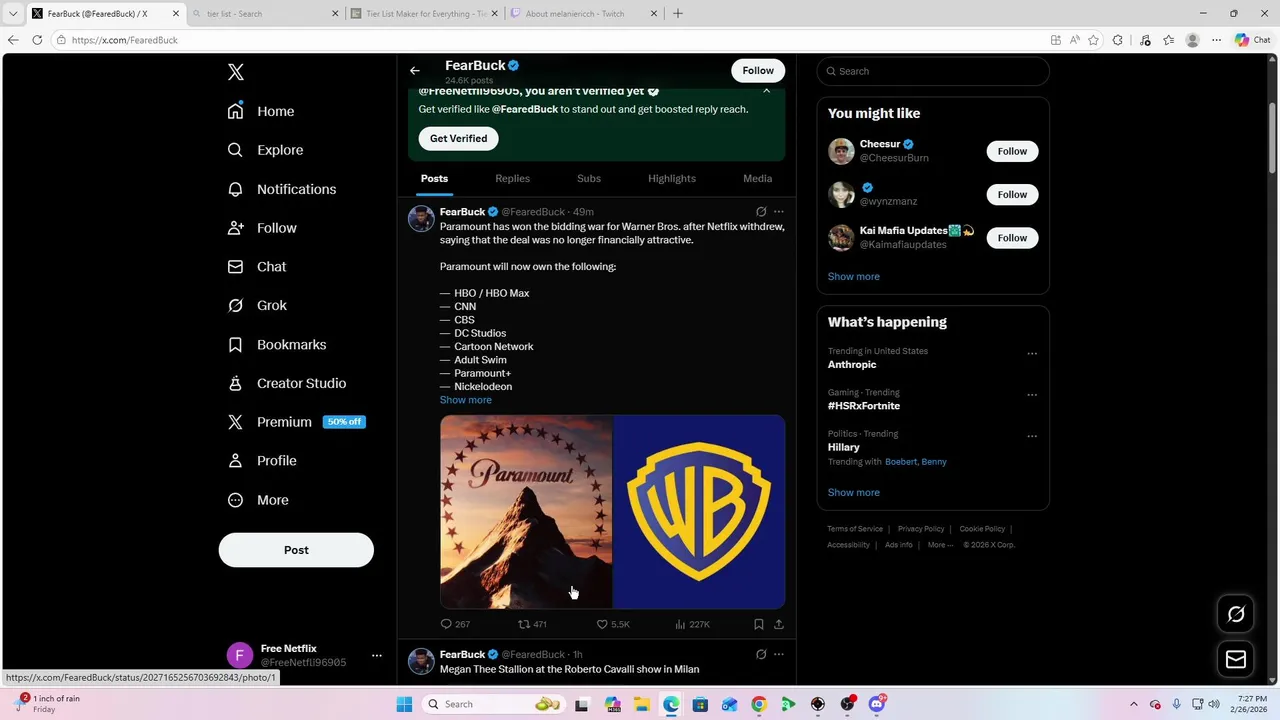The width and height of the screenshot is (1280, 720).
Task: Open Bookmarks in the sidebar
Action: click(277, 345)
